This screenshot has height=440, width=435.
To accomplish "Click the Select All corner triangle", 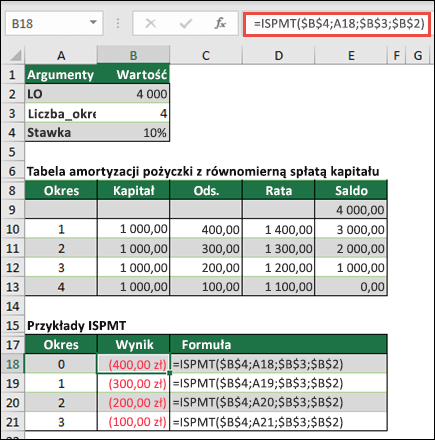I will 16,55.
